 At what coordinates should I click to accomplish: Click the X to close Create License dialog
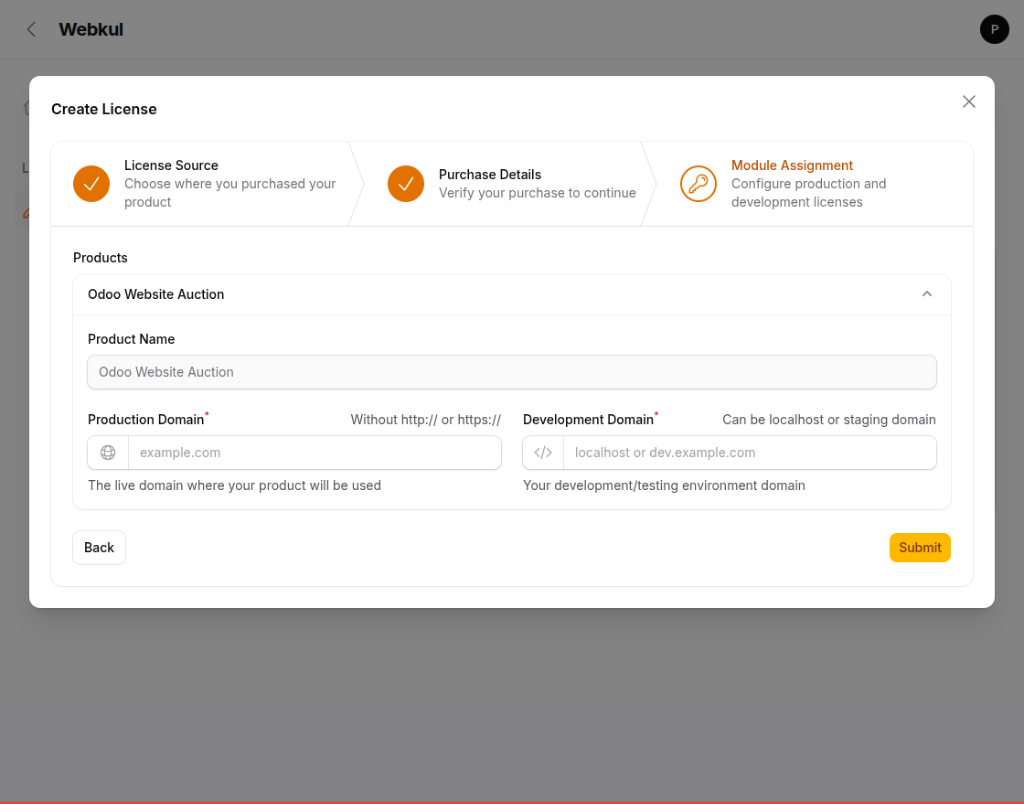coord(968,101)
